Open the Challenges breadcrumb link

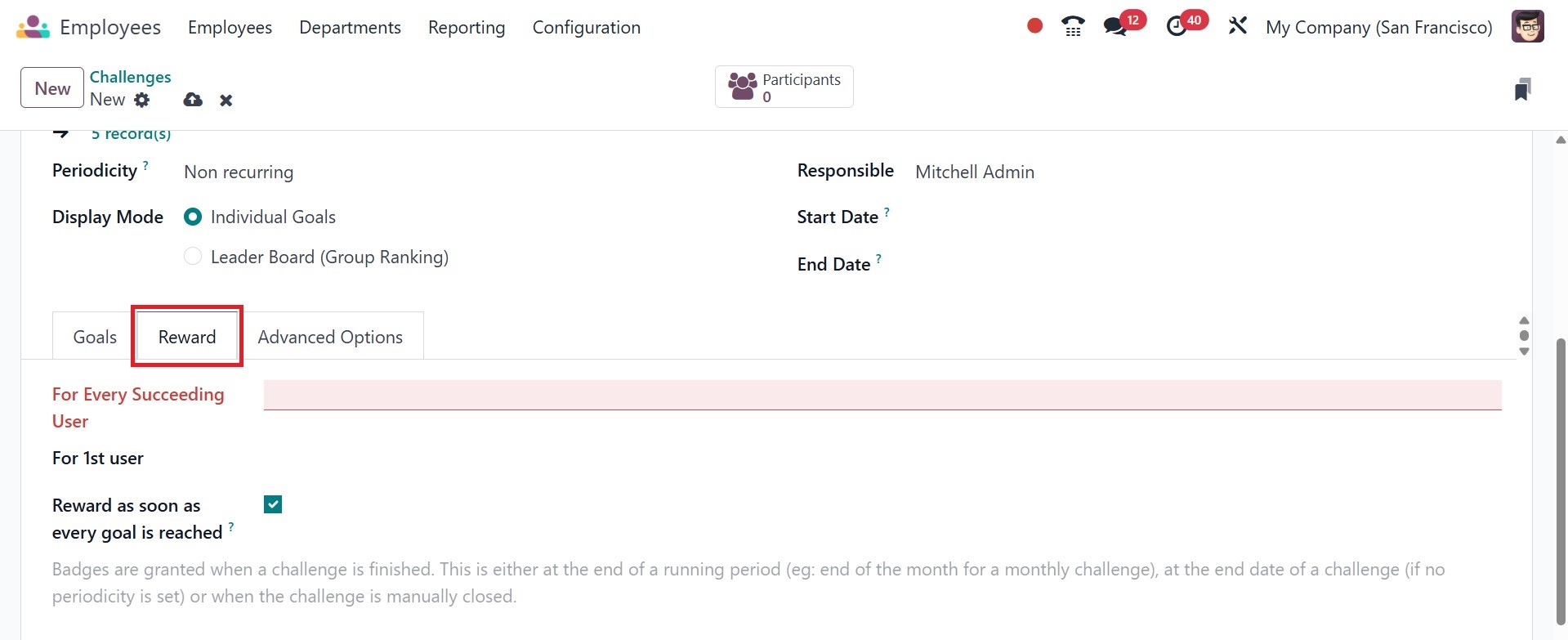tap(130, 77)
